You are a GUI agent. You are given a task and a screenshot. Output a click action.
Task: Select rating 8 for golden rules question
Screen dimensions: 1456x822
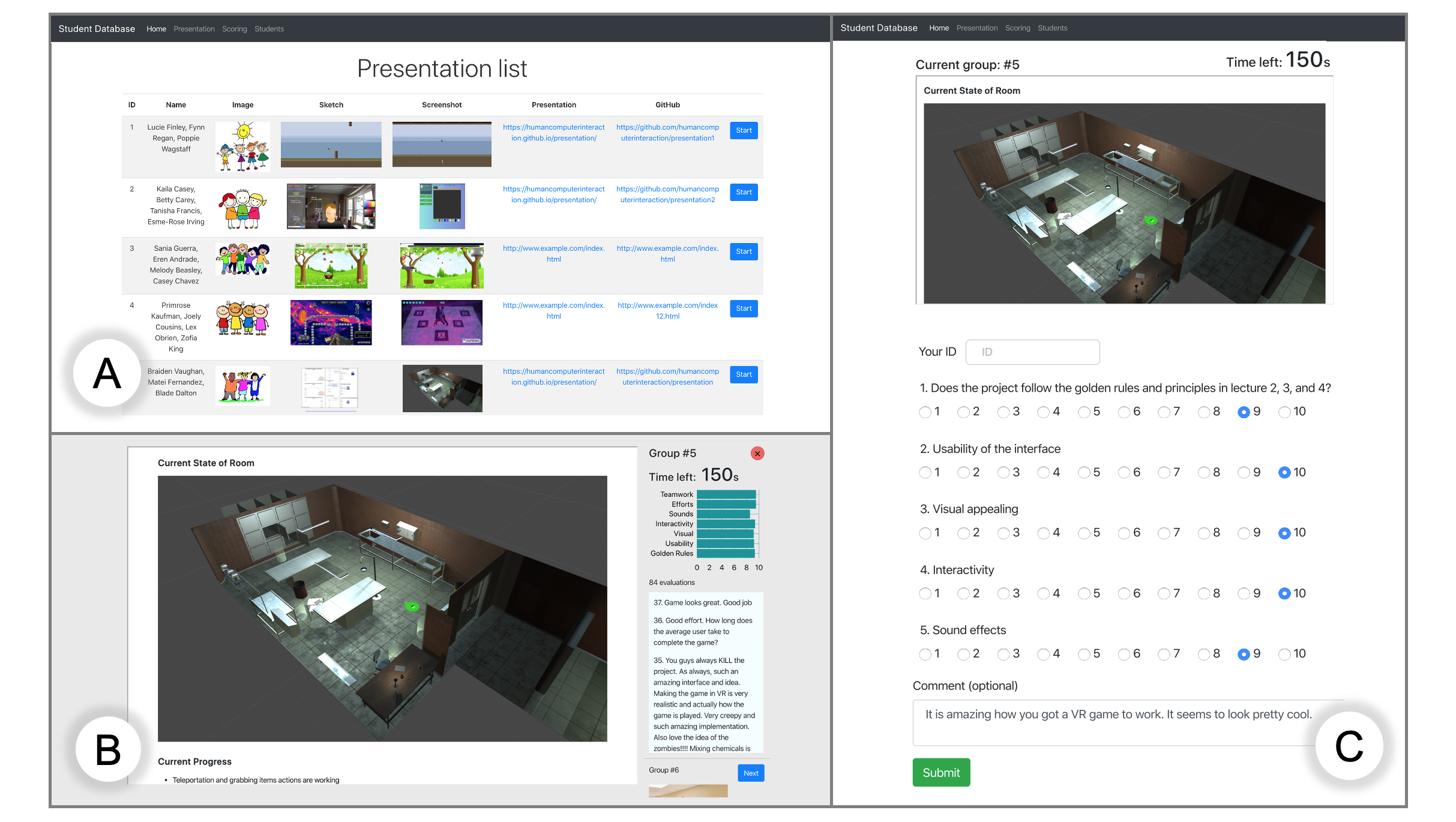pyautogui.click(x=1204, y=412)
